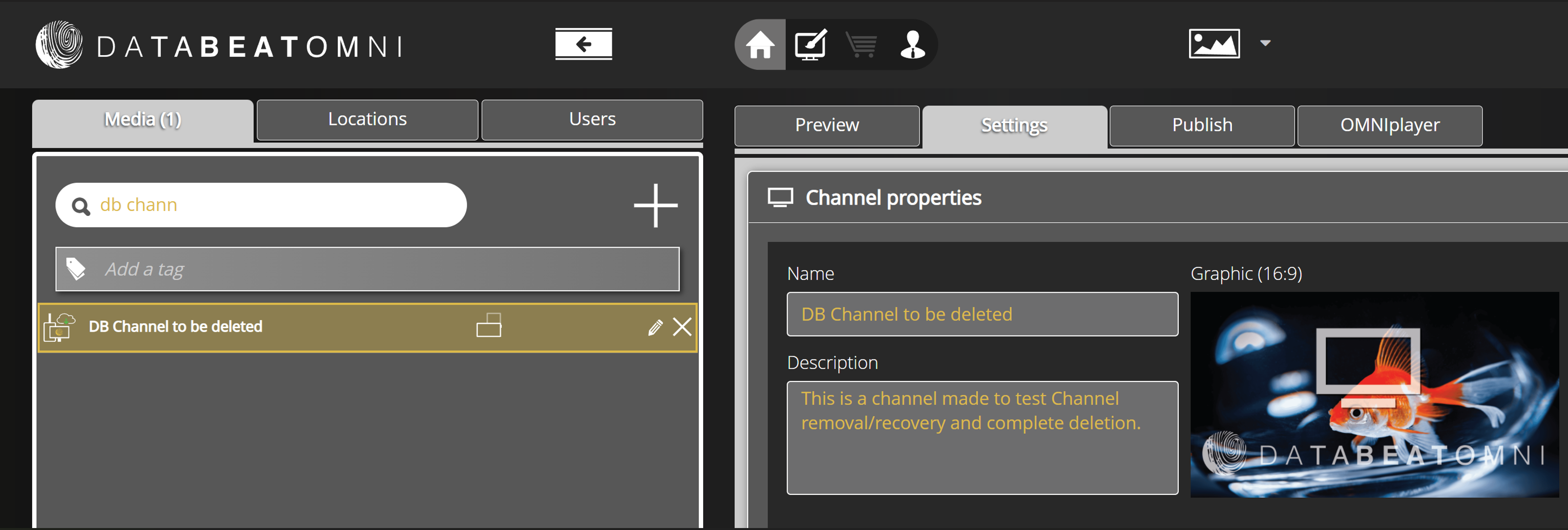Click the 'Graphic (16:9)' label
1568x530 pixels.
click(1246, 274)
